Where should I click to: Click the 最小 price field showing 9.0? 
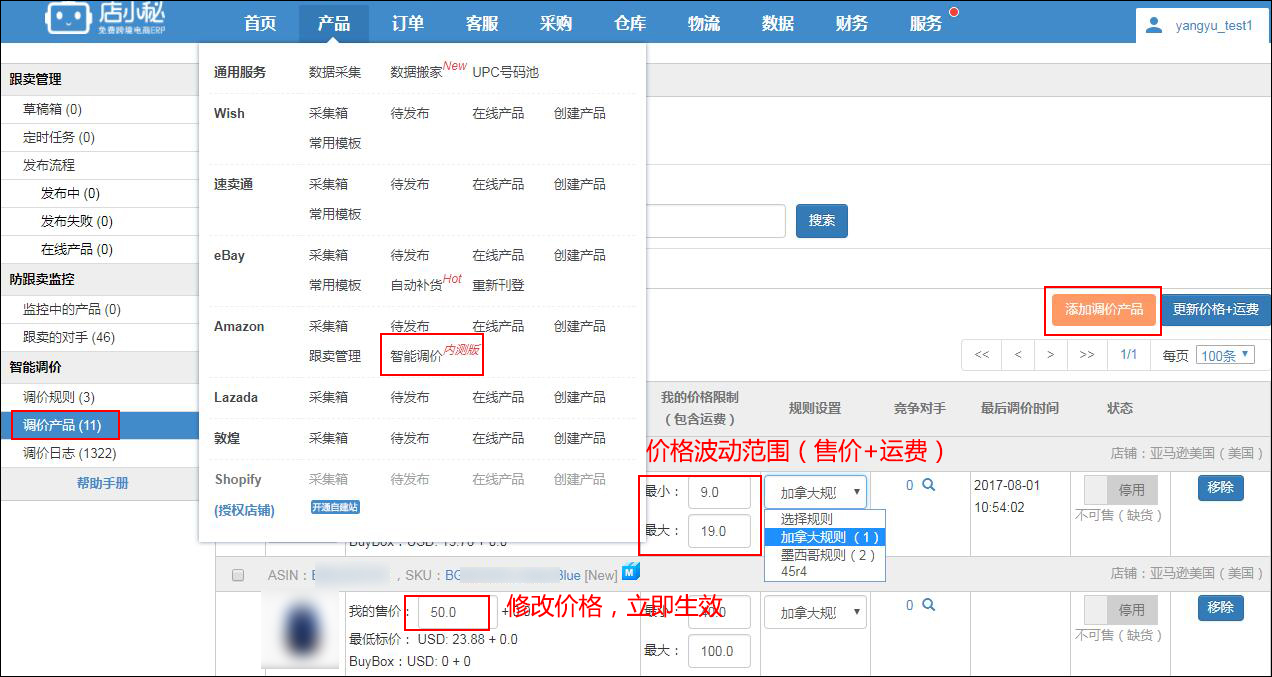pos(719,492)
